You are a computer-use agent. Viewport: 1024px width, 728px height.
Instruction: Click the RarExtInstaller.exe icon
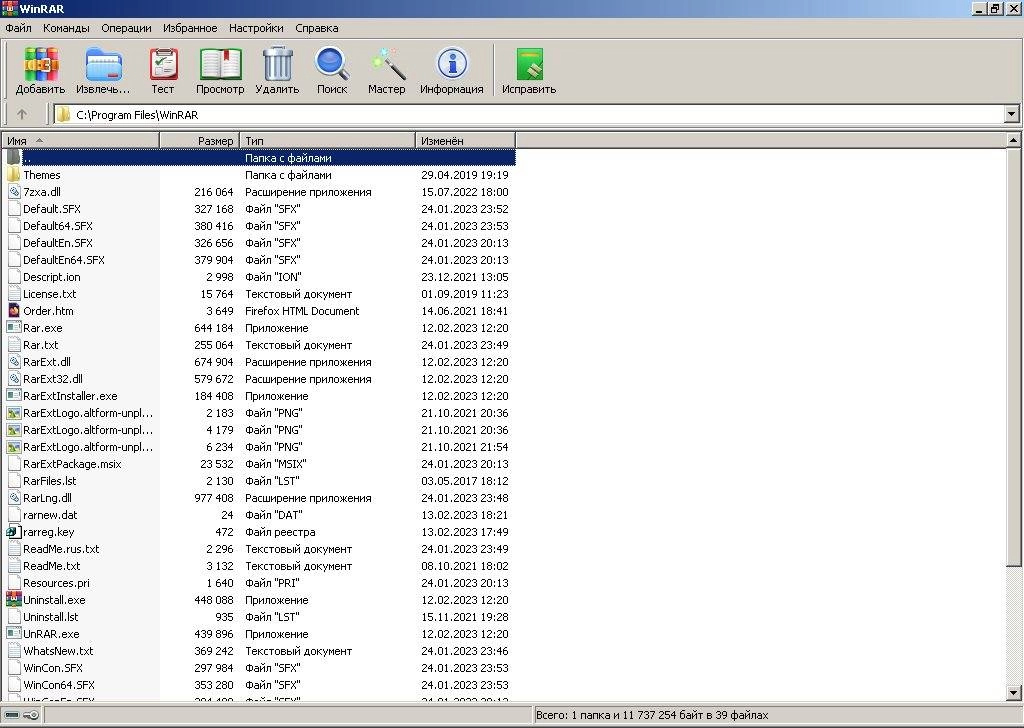pyautogui.click(x=14, y=396)
